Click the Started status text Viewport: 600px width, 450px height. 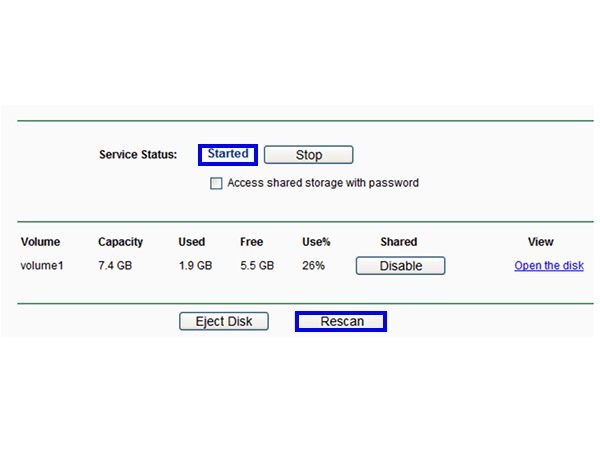(228, 154)
